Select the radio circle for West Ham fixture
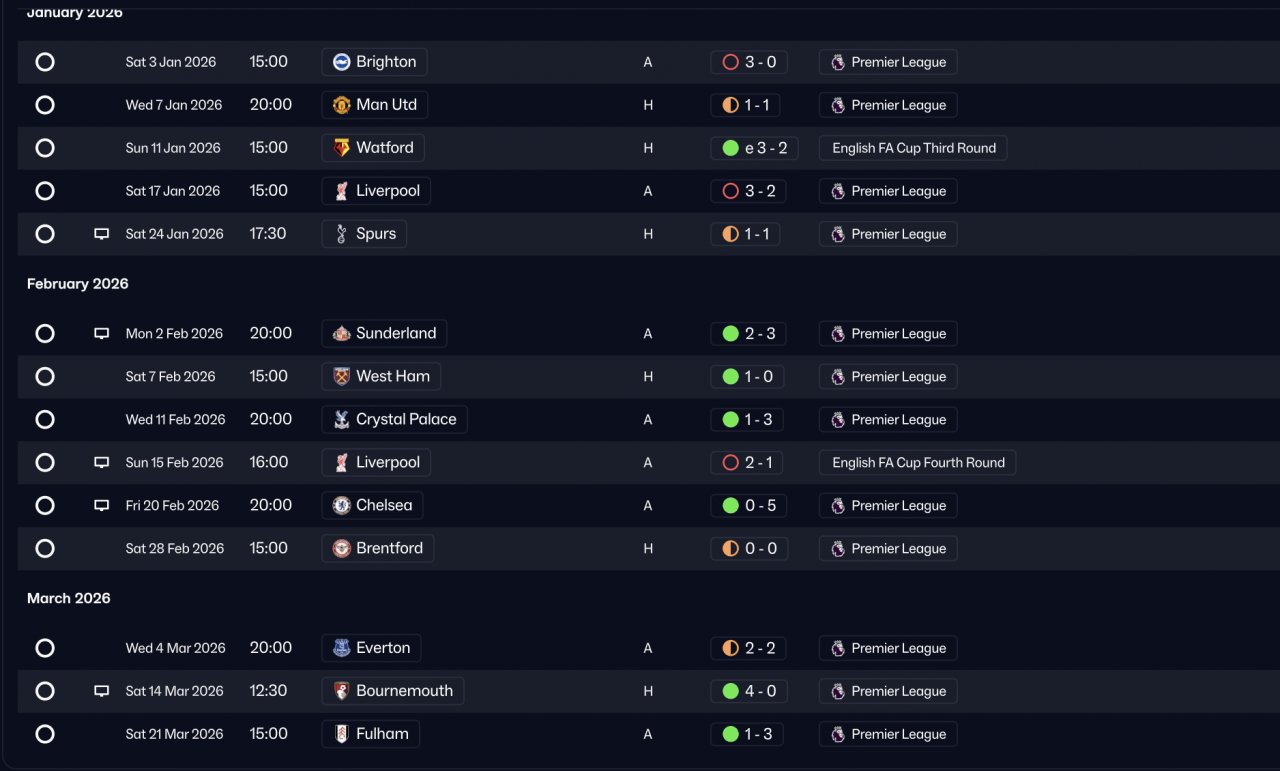The width and height of the screenshot is (1280, 771). click(x=45, y=377)
